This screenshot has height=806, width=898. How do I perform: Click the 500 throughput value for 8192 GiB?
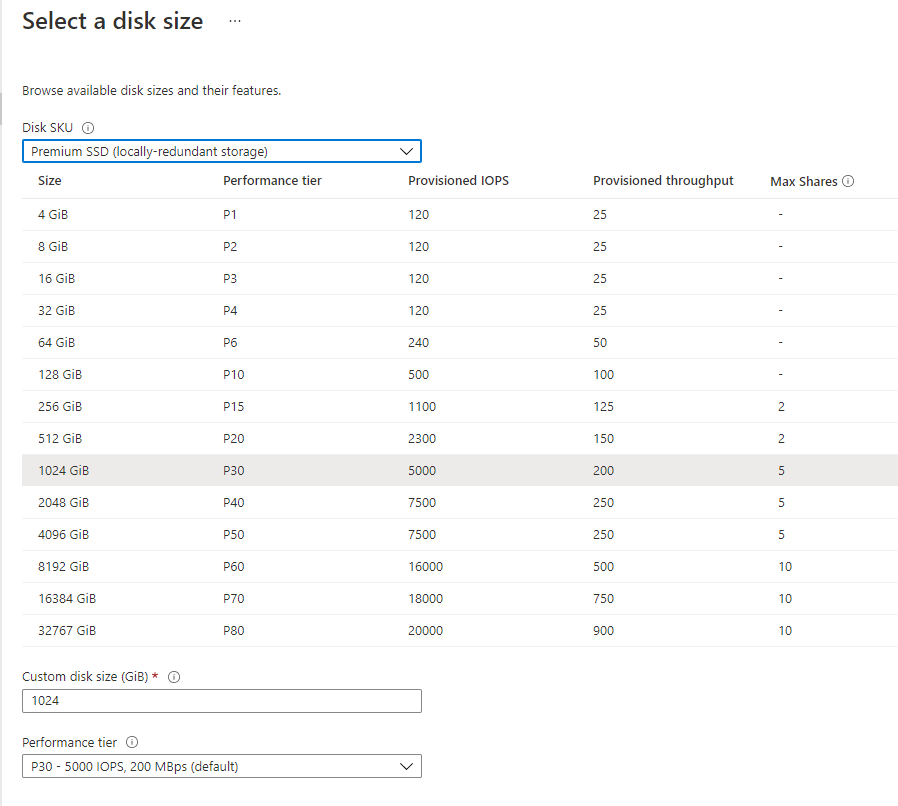click(604, 567)
